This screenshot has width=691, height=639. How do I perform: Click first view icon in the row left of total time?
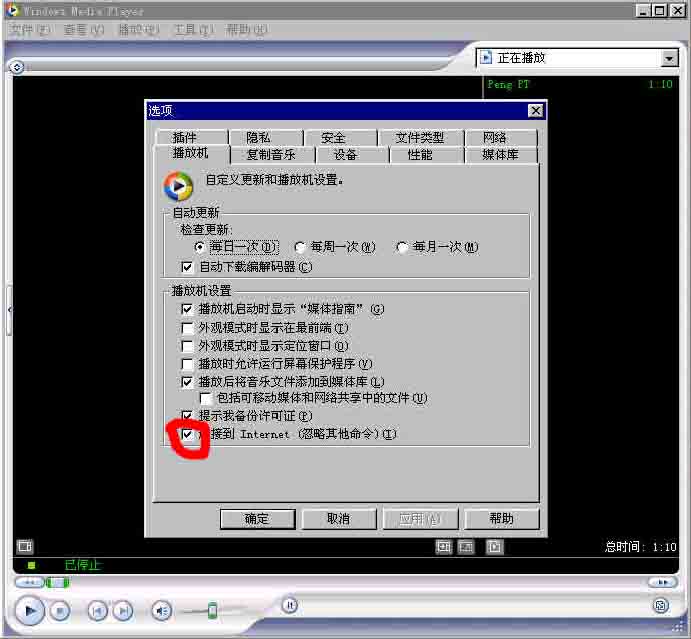pyautogui.click(x=443, y=547)
